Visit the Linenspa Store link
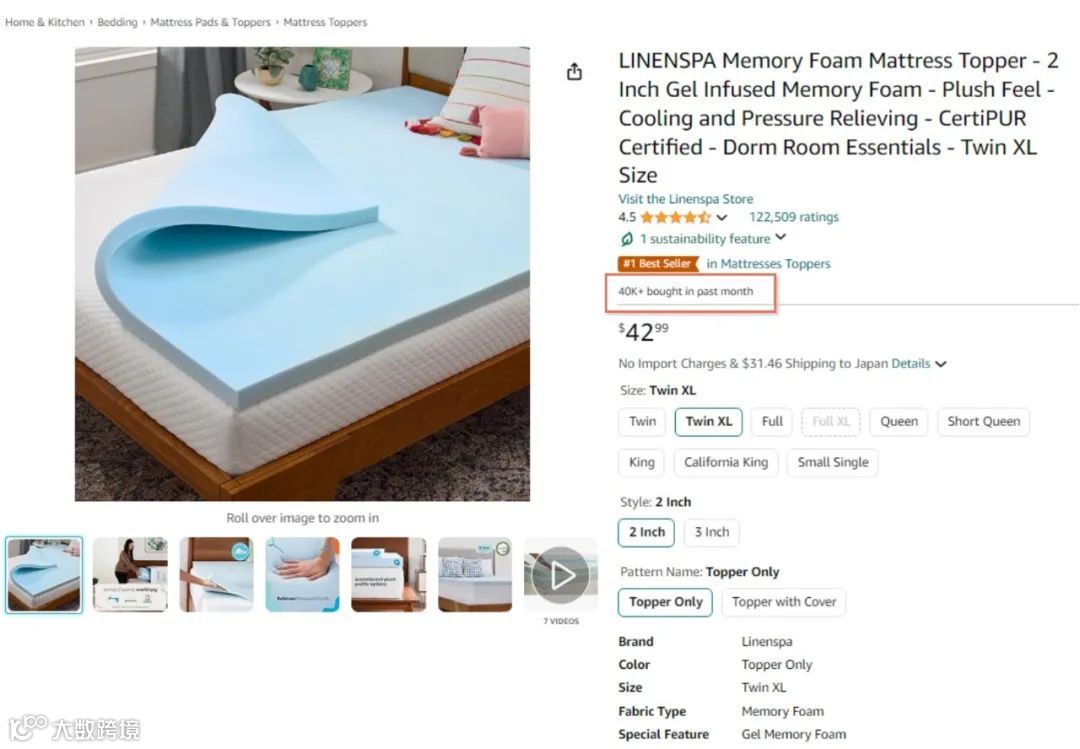 point(685,199)
